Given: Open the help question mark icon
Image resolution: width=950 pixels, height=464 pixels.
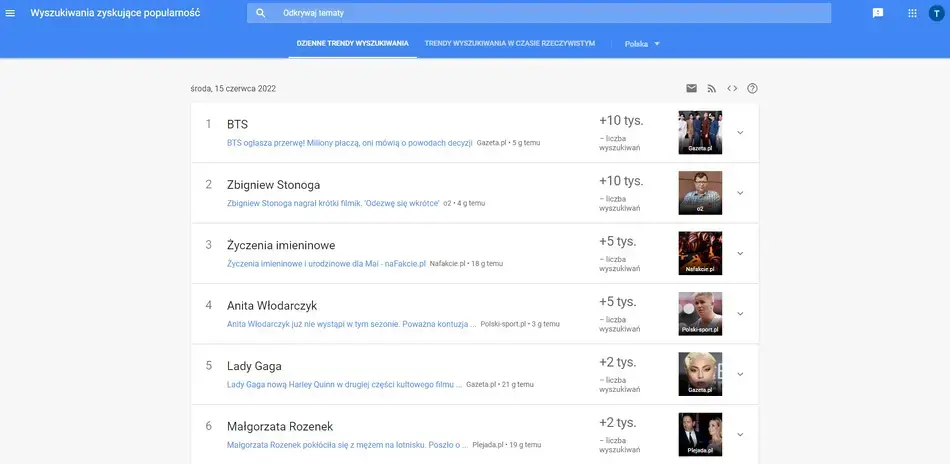Looking at the screenshot, I should 753,88.
